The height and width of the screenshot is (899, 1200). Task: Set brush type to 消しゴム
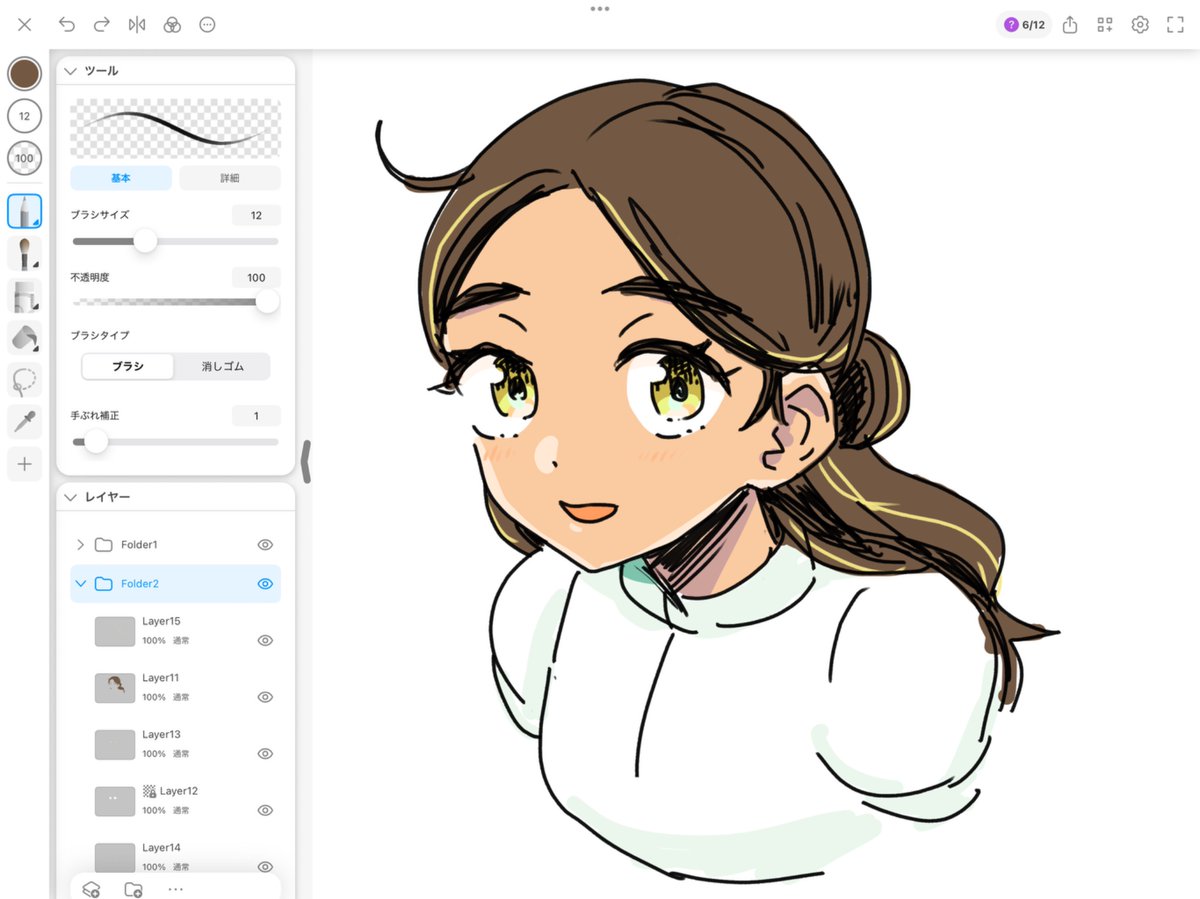[222, 366]
